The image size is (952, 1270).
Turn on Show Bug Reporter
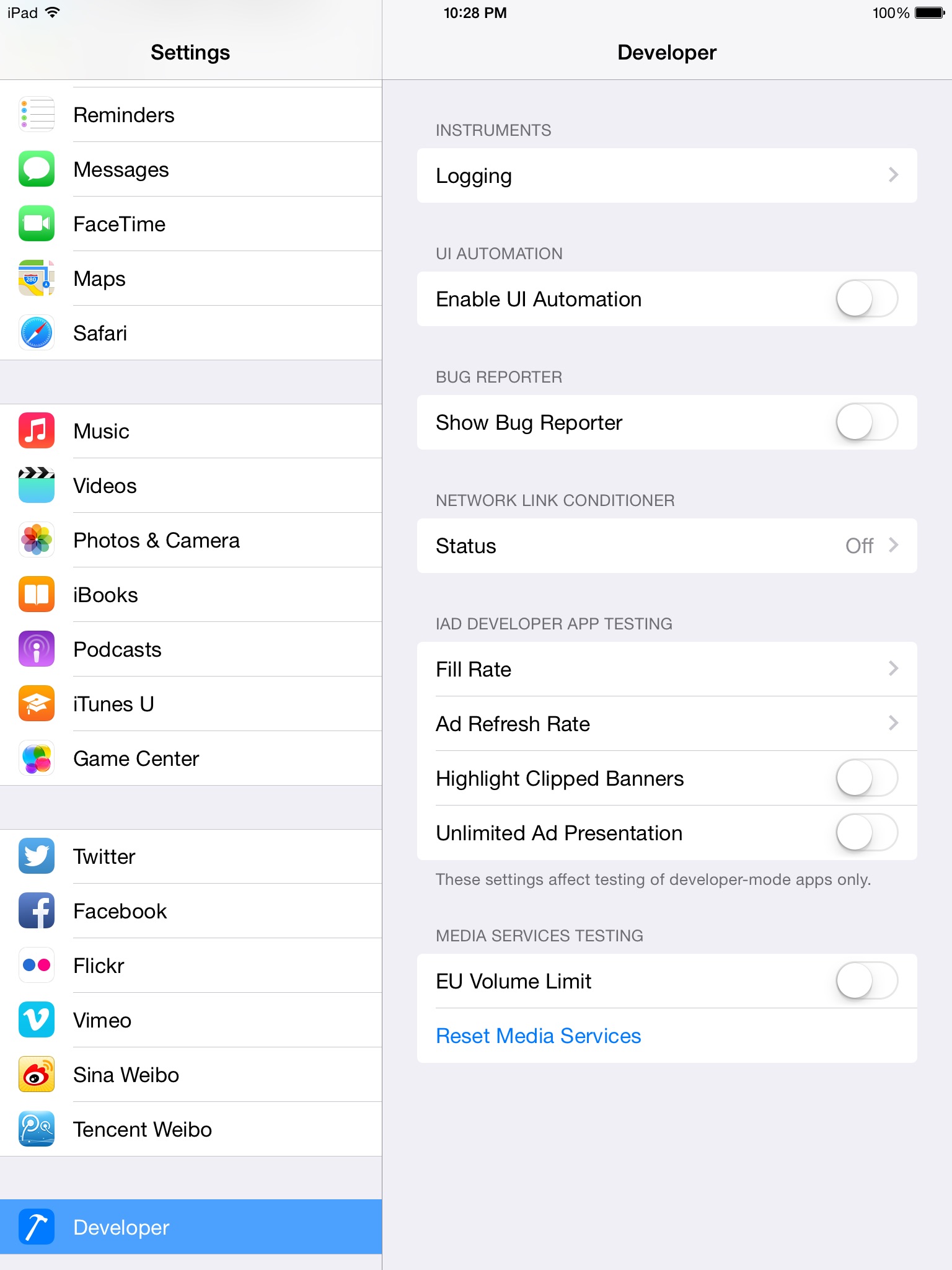coord(866,422)
